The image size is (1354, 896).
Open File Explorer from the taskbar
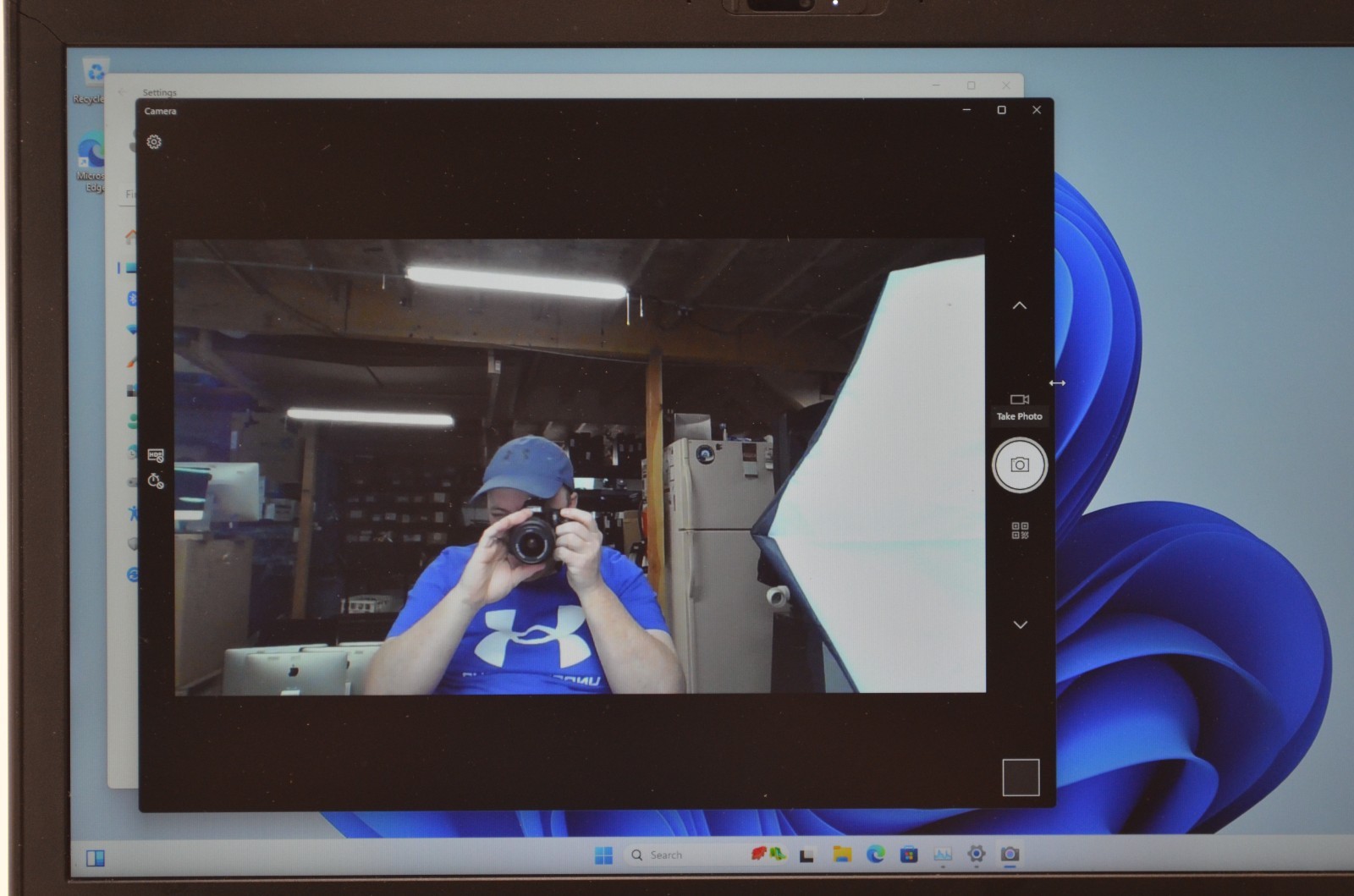click(x=841, y=855)
